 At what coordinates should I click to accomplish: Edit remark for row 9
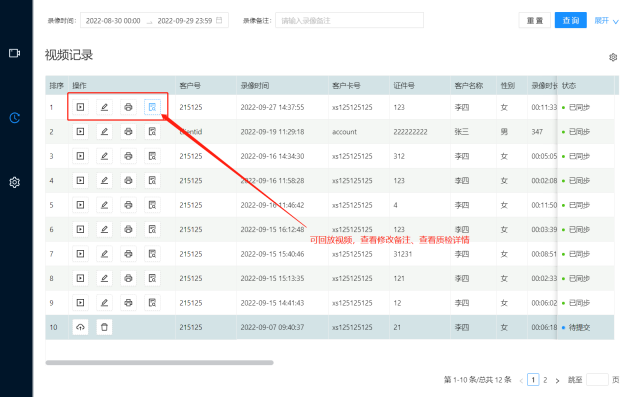click(x=104, y=303)
